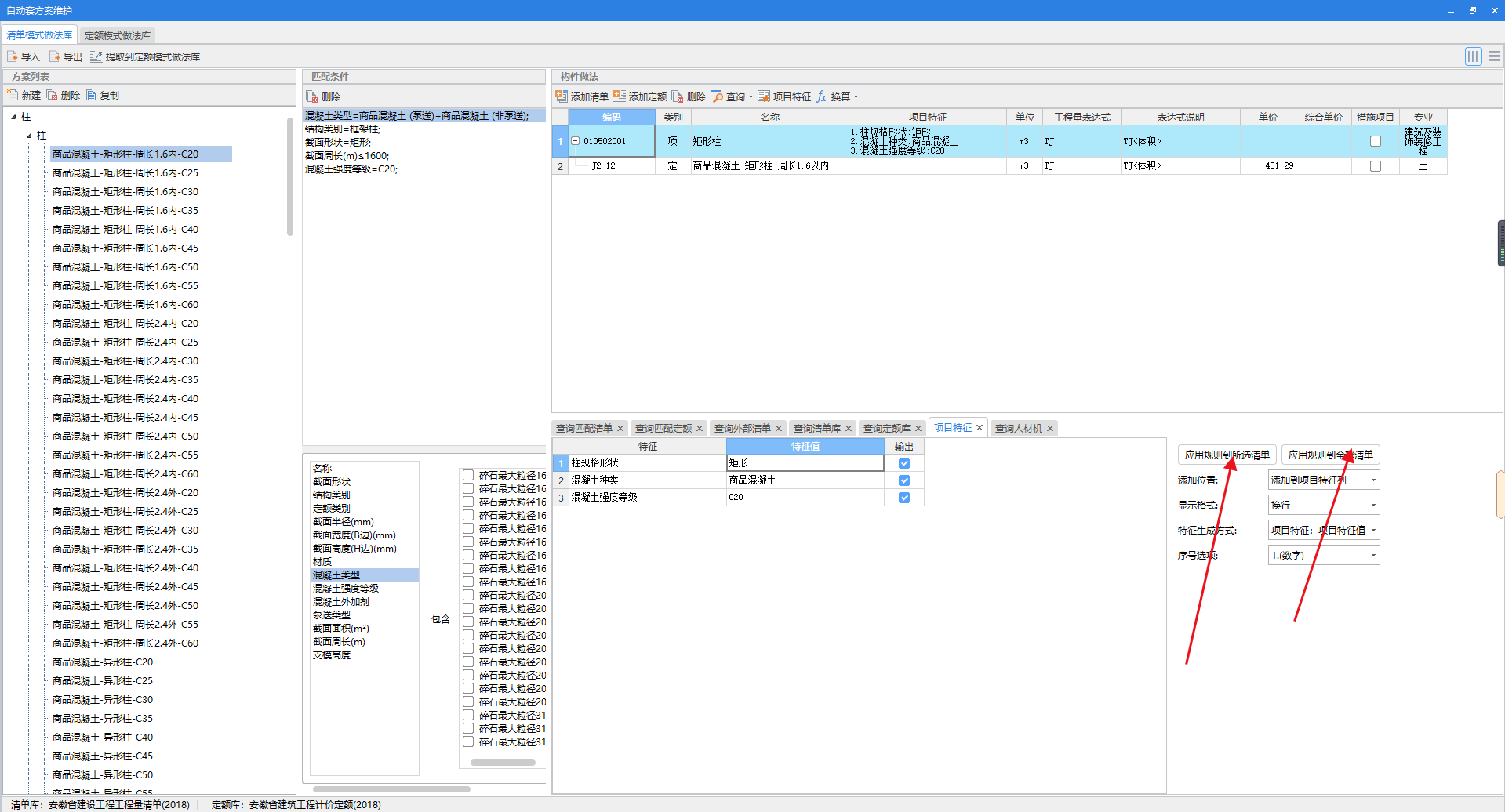Click 删除 in the 方案列表 toolbar
1505x812 pixels.
coord(64,95)
